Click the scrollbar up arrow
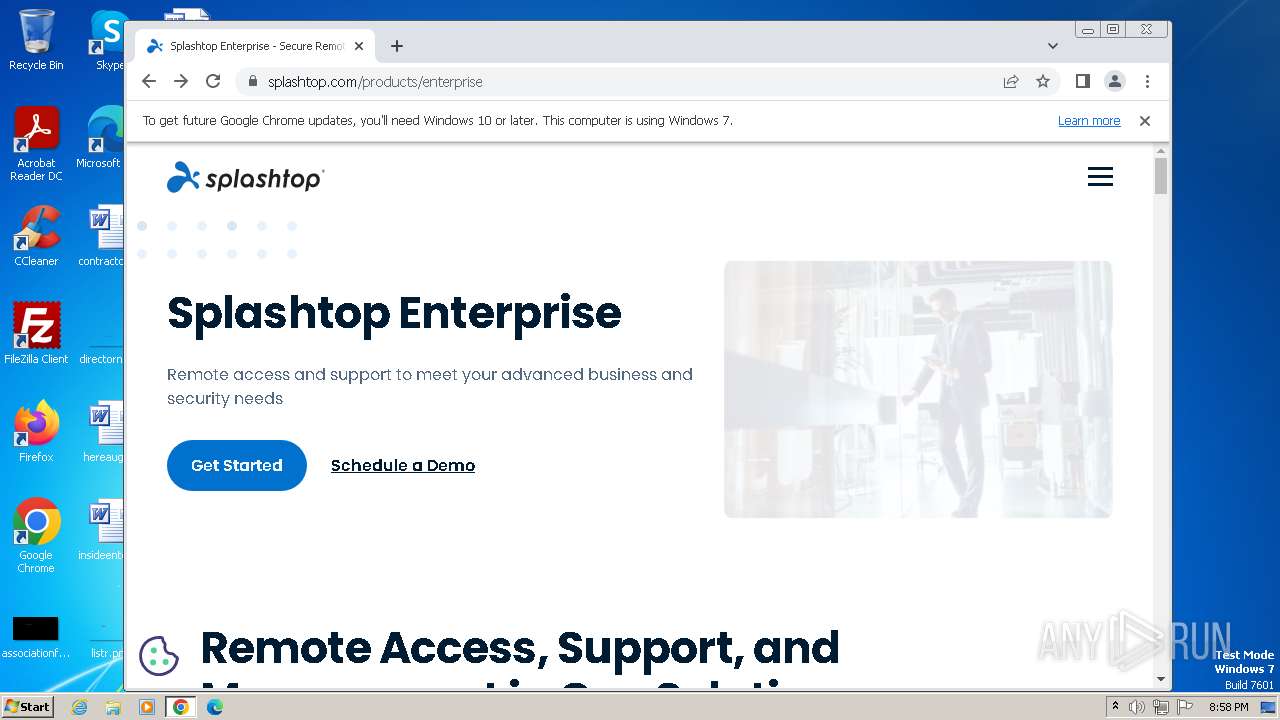The image size is (1280, 720). (1161, 150)
